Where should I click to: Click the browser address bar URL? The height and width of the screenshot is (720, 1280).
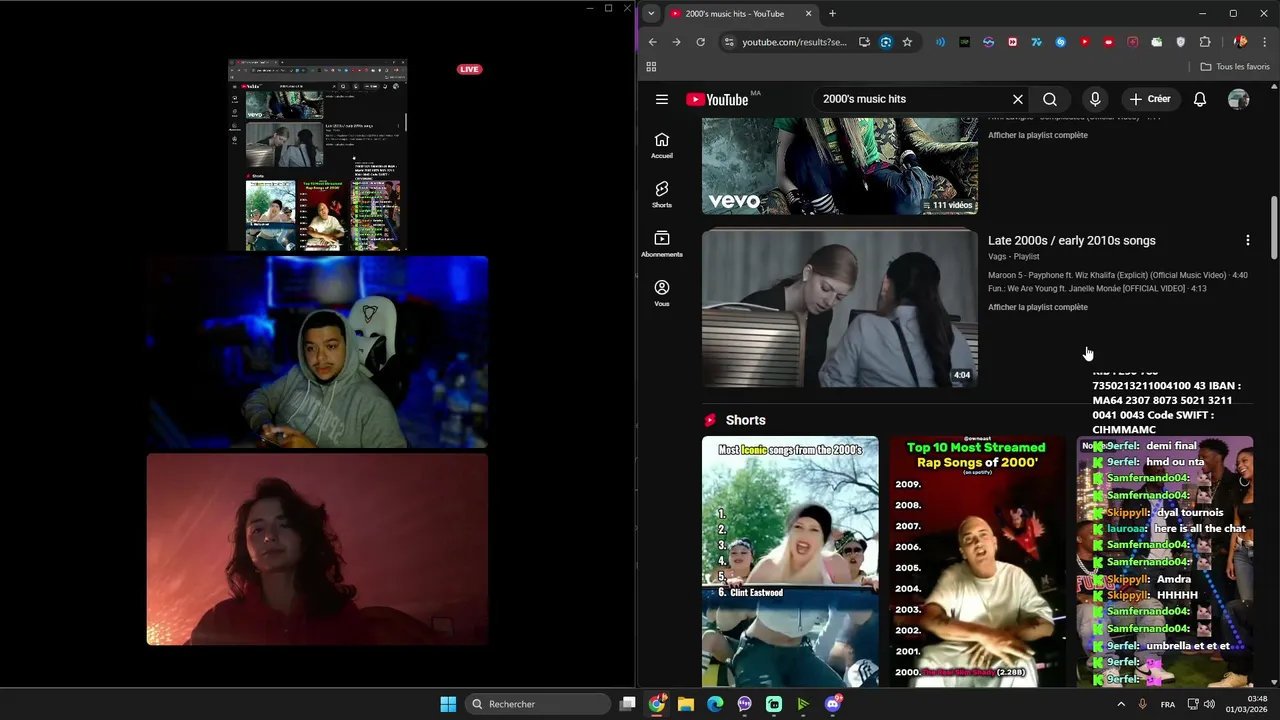[794, 42]
